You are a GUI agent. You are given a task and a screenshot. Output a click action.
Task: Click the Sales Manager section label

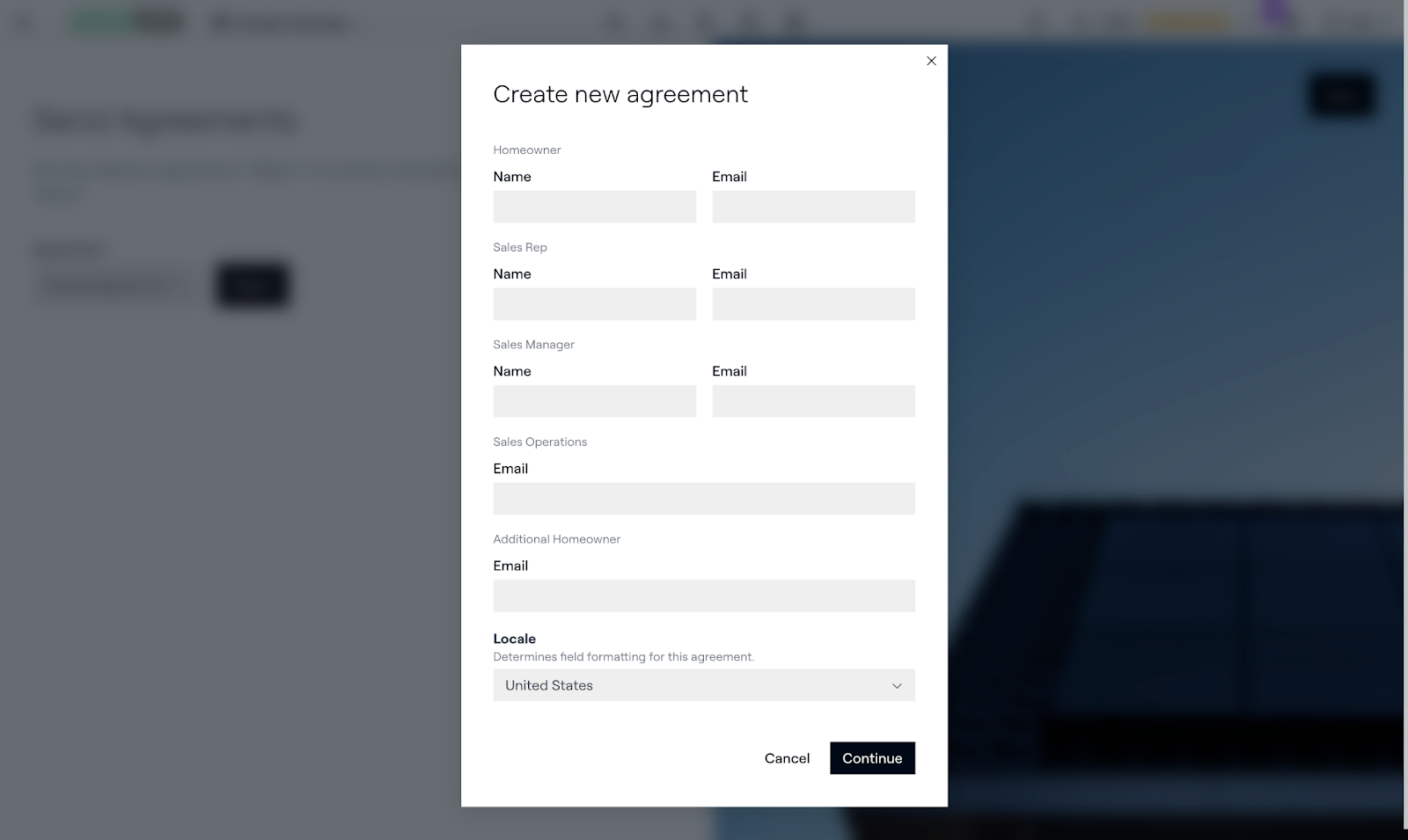[x=533, y=345]
